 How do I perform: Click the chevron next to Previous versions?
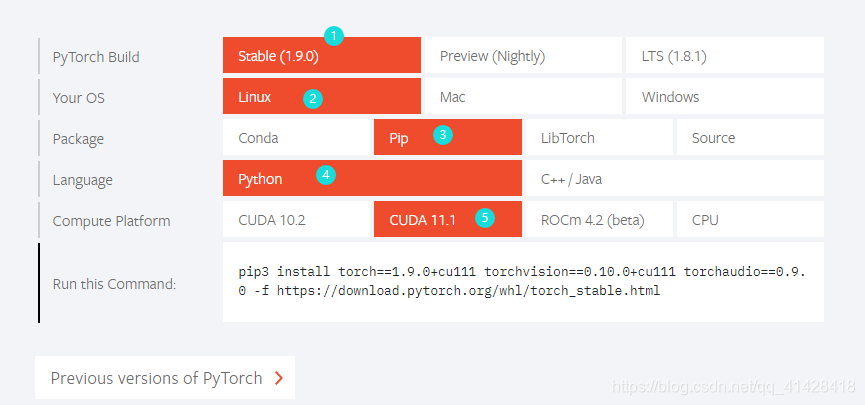(x=279, y=378)
